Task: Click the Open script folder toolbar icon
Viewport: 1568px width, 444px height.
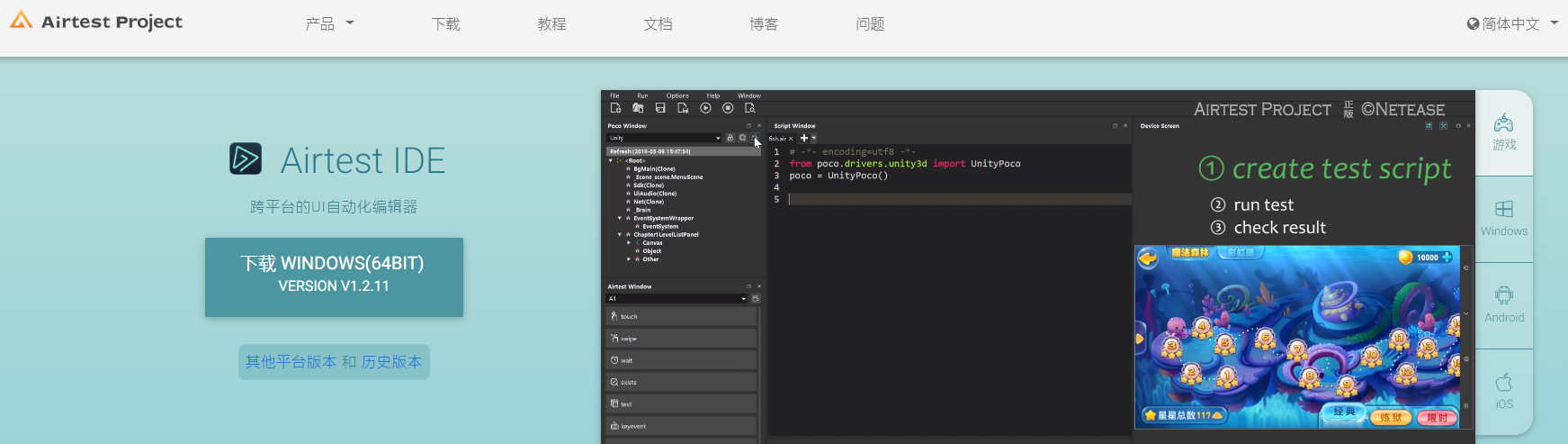Action: (x=638, y=108)
